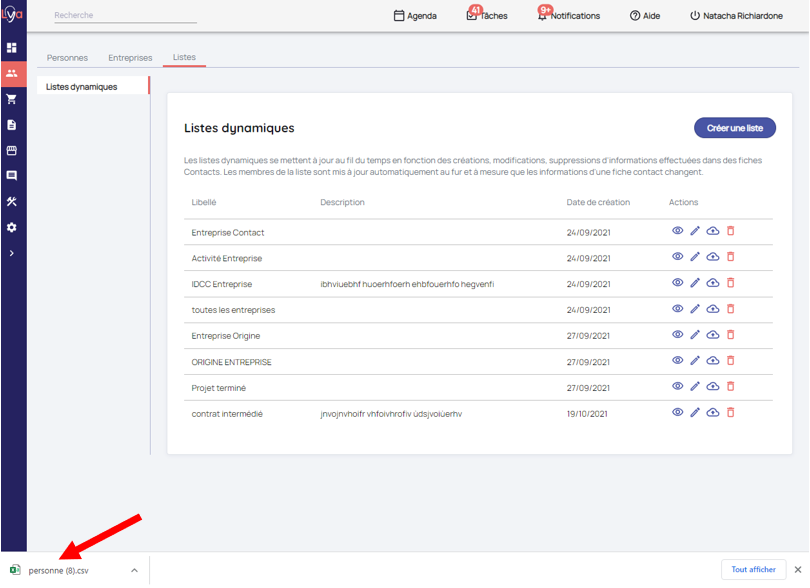Switch to the Personnes tab
This screenshot has height=588, width=810.
(67, 58)
